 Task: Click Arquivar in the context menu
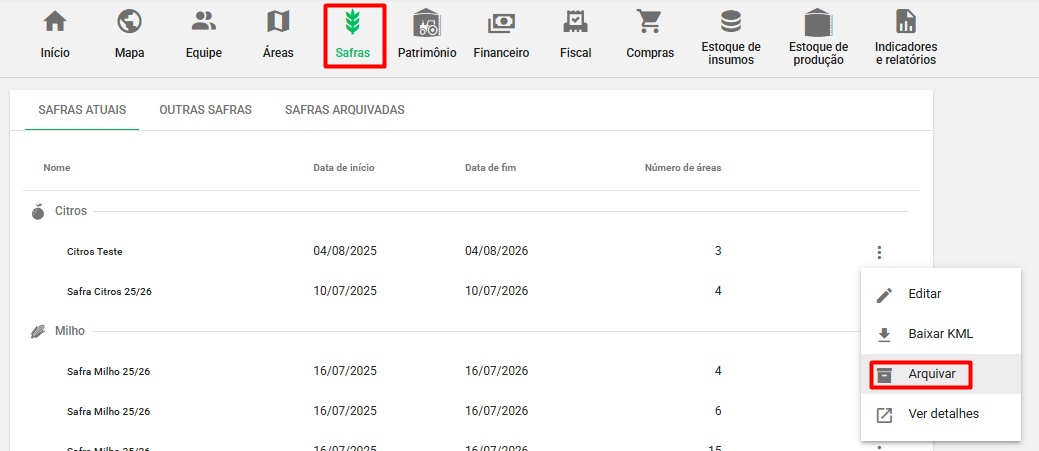(931, 374)
